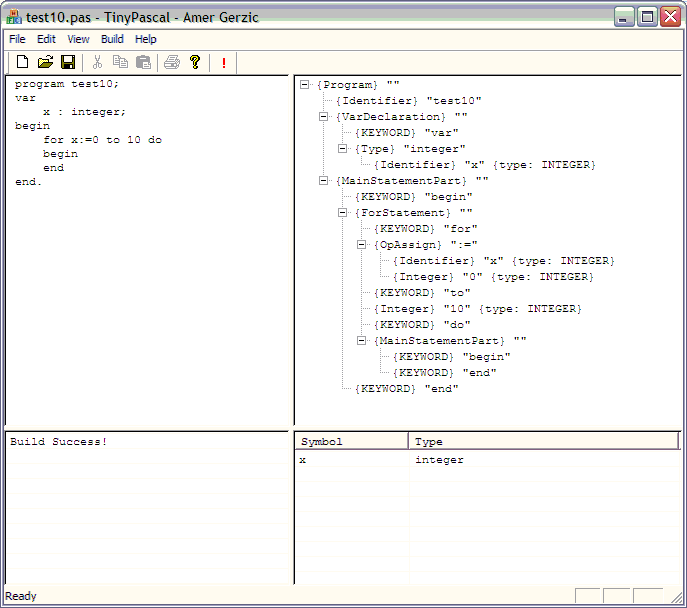Viewport: 687px width, 608px height.
Task: Collapse the inner {MainStatementPart} under "do"
Action: tap(361, 340)
